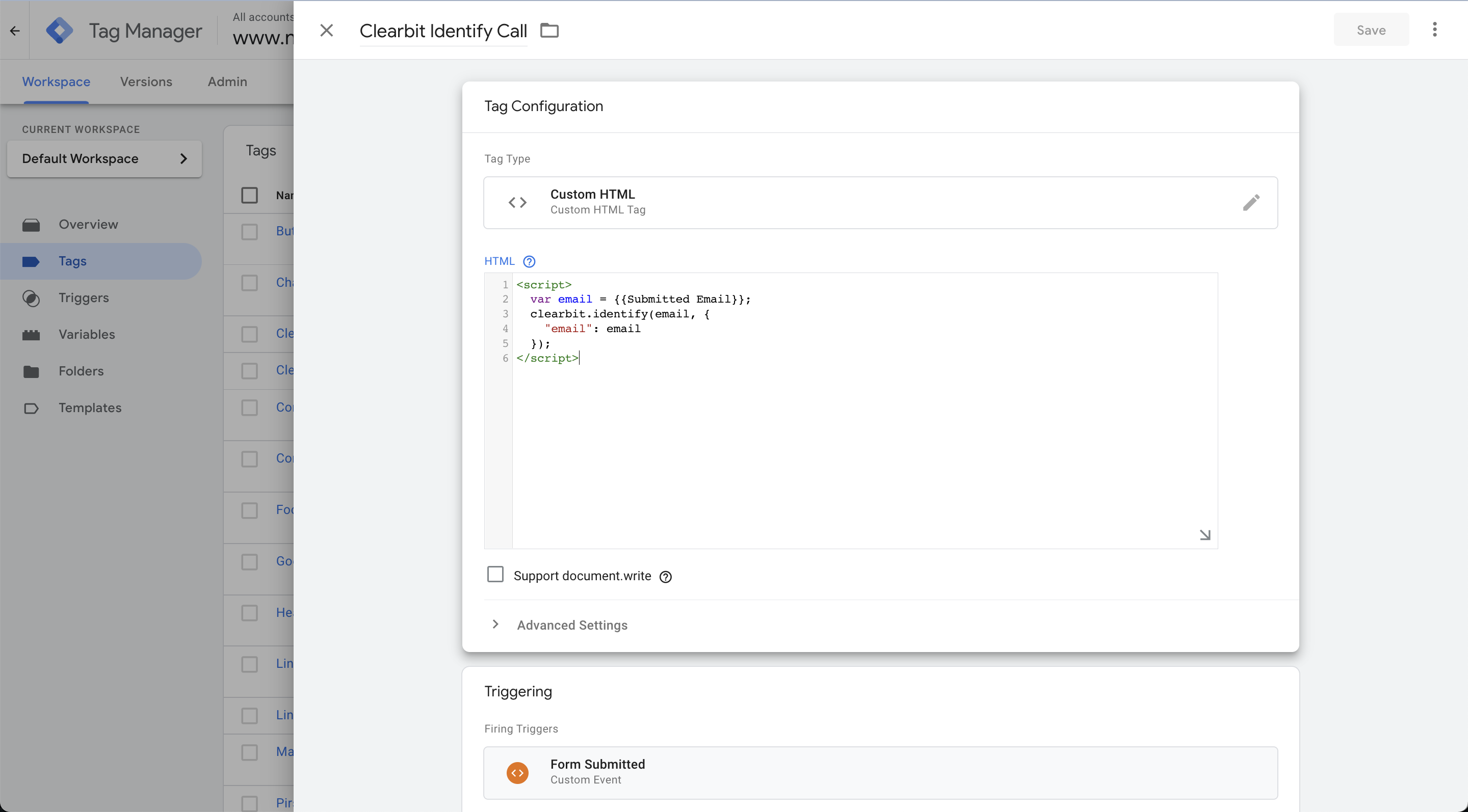
Task: Click the orange Form Submitted trigger icon
Action: (517, 773)
